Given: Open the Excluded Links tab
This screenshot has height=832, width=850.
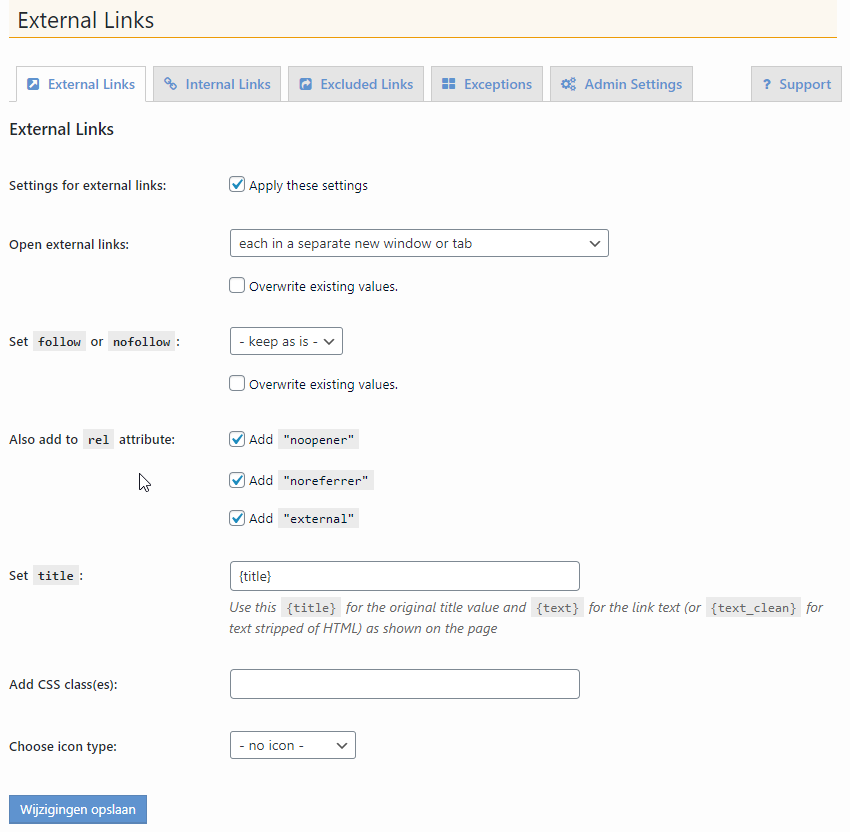Looking at the screenshot, I should (356, 84).
